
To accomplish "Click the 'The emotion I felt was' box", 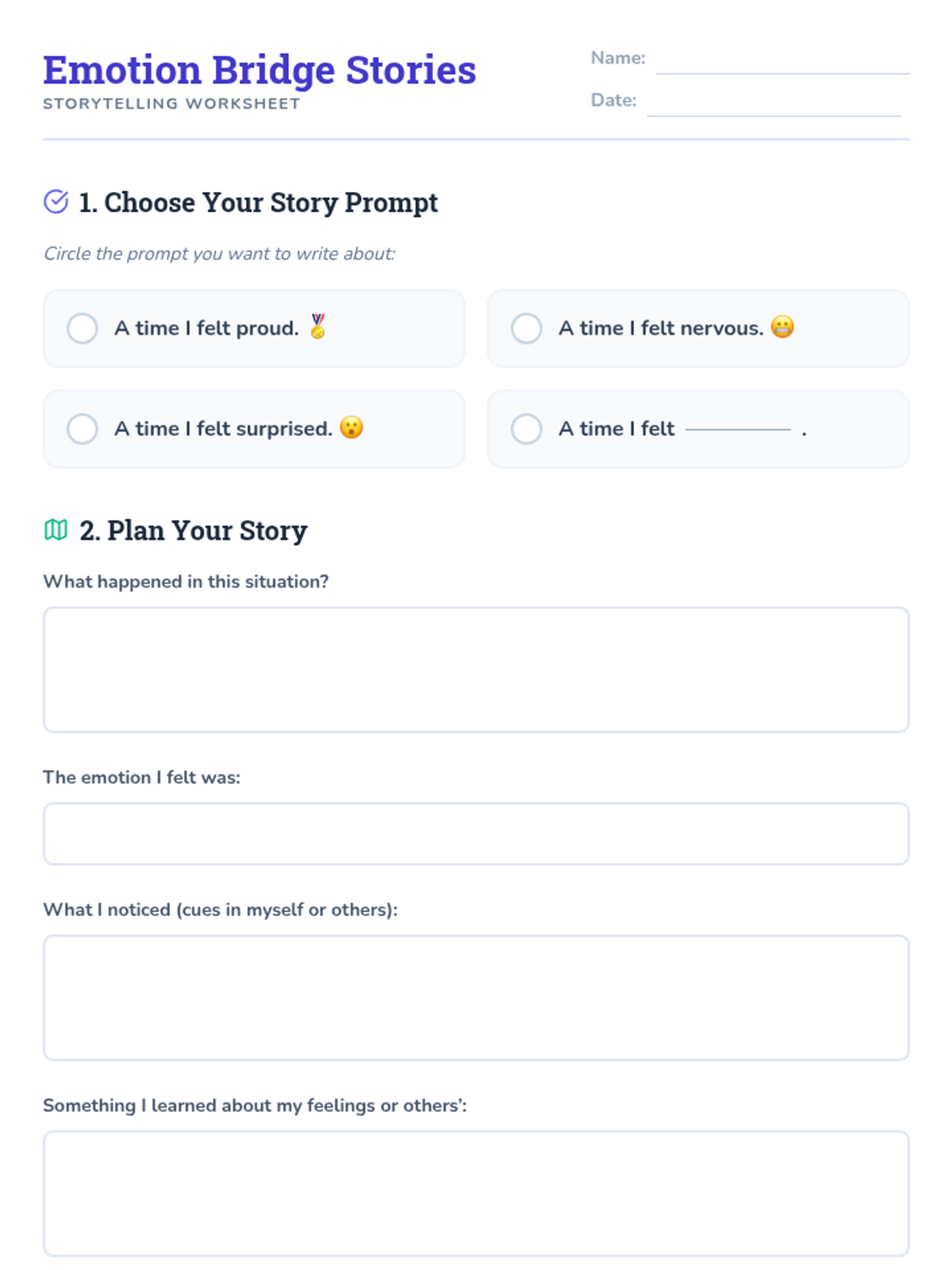I will pyautogui.click(x=476, y=833).
